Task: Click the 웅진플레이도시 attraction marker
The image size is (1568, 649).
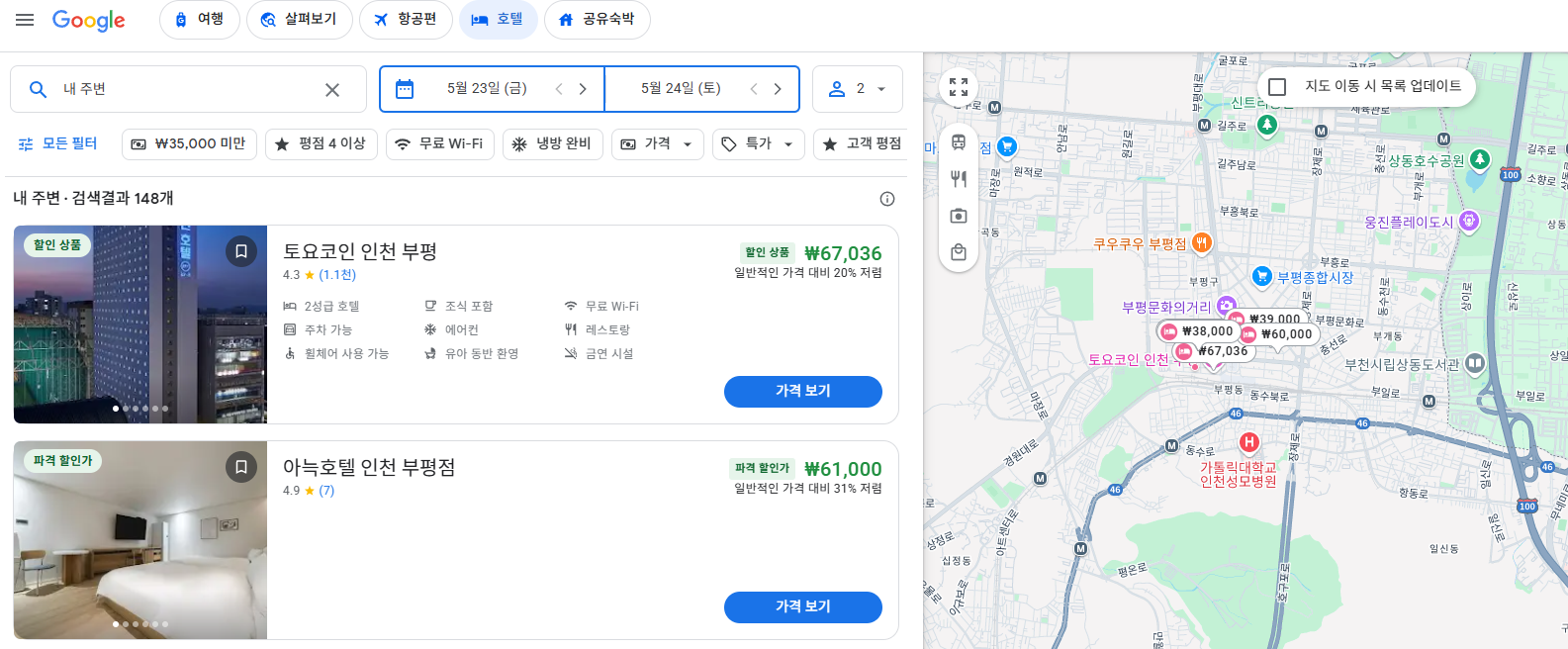Action: (x=1469, y=221)
